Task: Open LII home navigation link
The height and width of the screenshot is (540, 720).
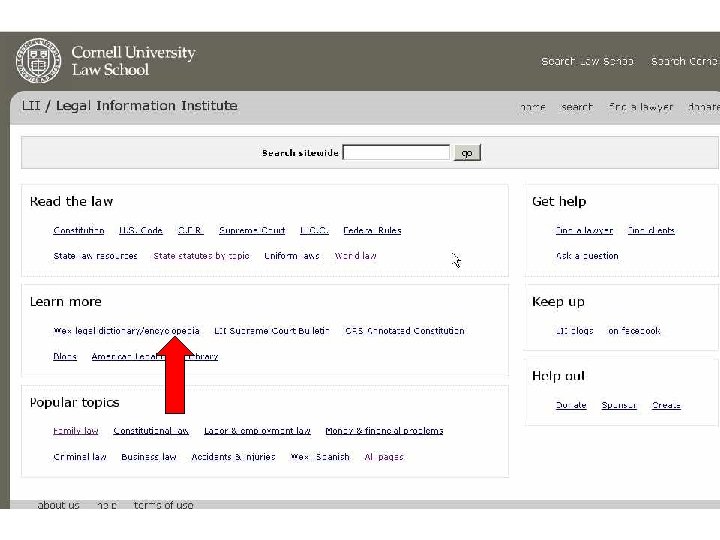Action: 533,107
